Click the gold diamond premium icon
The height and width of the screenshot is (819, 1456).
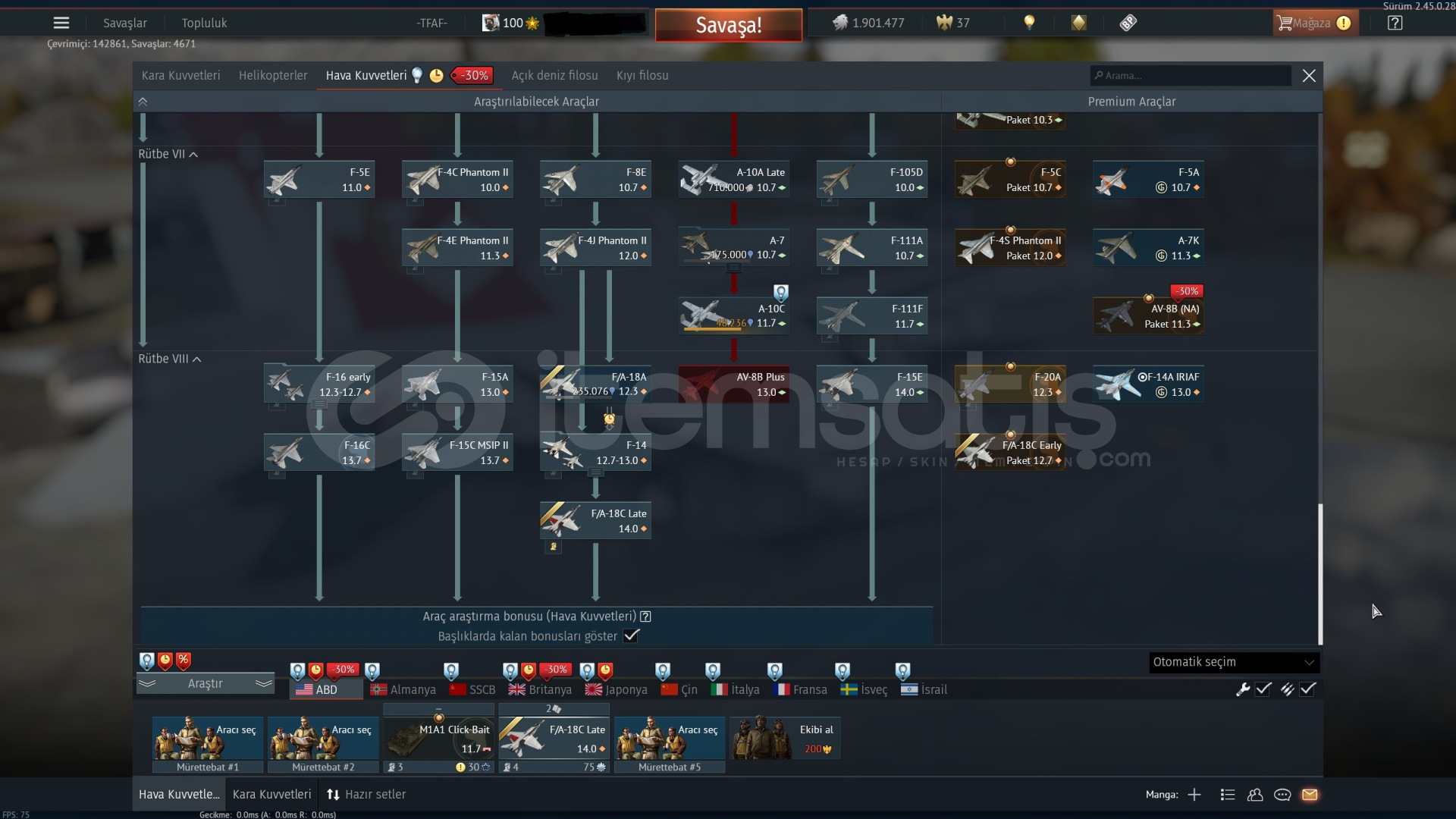(1078, 23)
